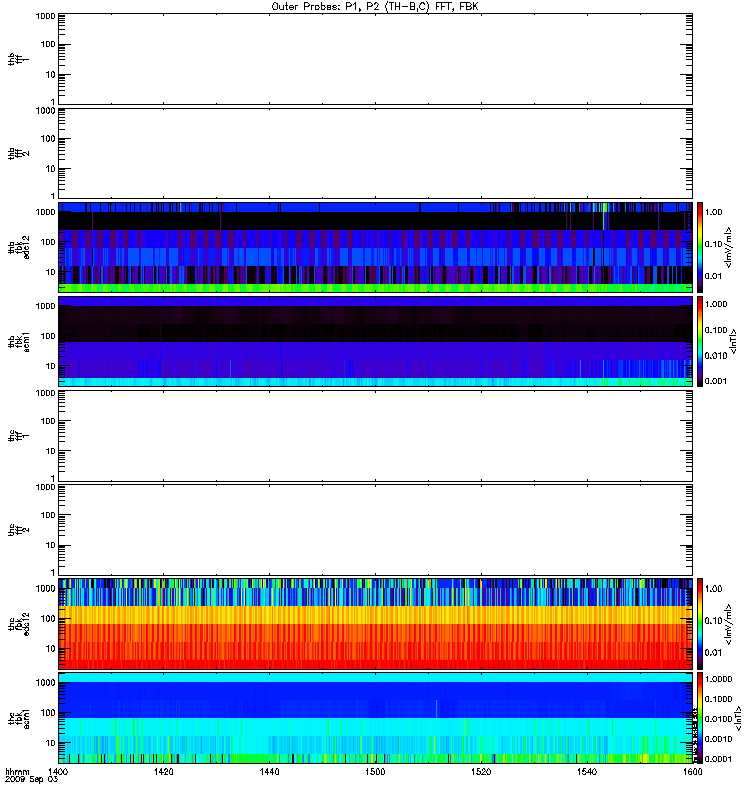
Task: Click the 'hhmm' axis unit label
Action: pos(17,771)
